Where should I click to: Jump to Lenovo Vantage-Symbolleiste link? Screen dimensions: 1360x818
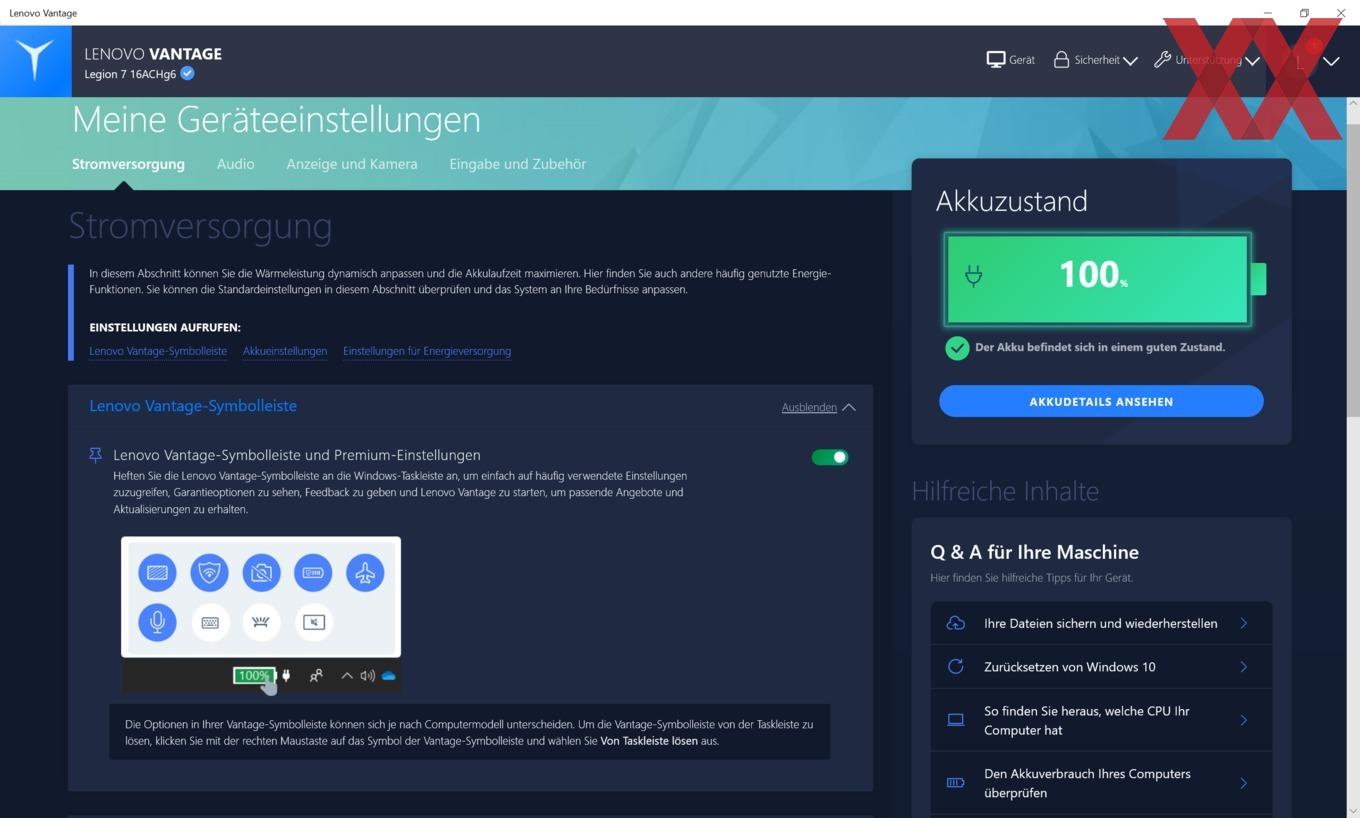[x=158, y=351]
